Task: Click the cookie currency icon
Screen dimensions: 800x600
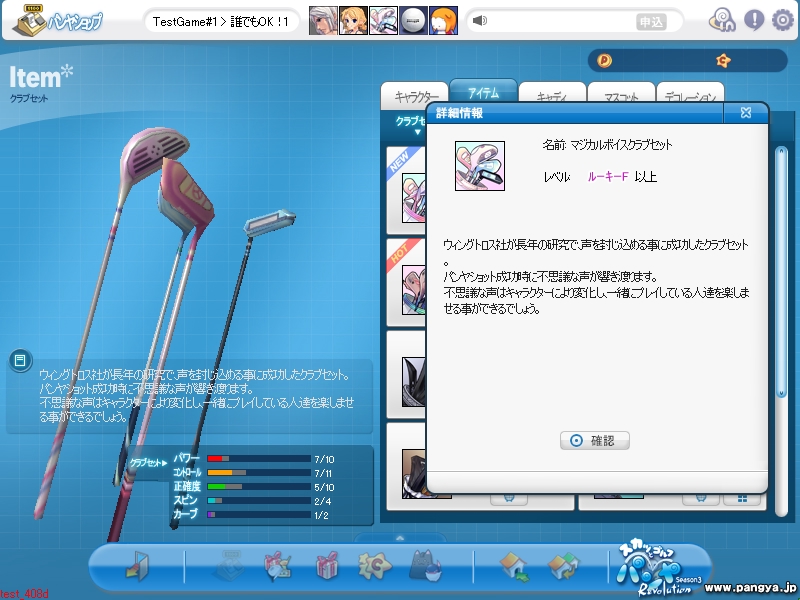Action: pos(723,61)
